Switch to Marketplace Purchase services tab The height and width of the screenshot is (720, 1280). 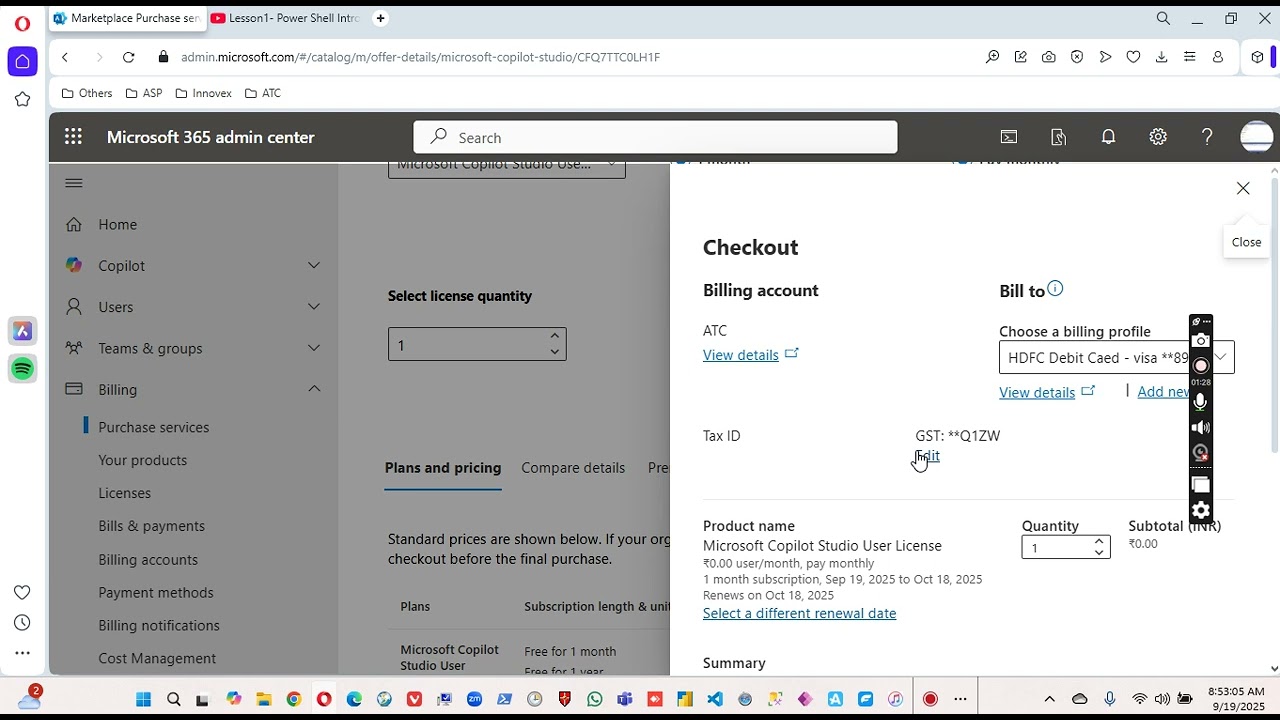click(x=126, y=18)
